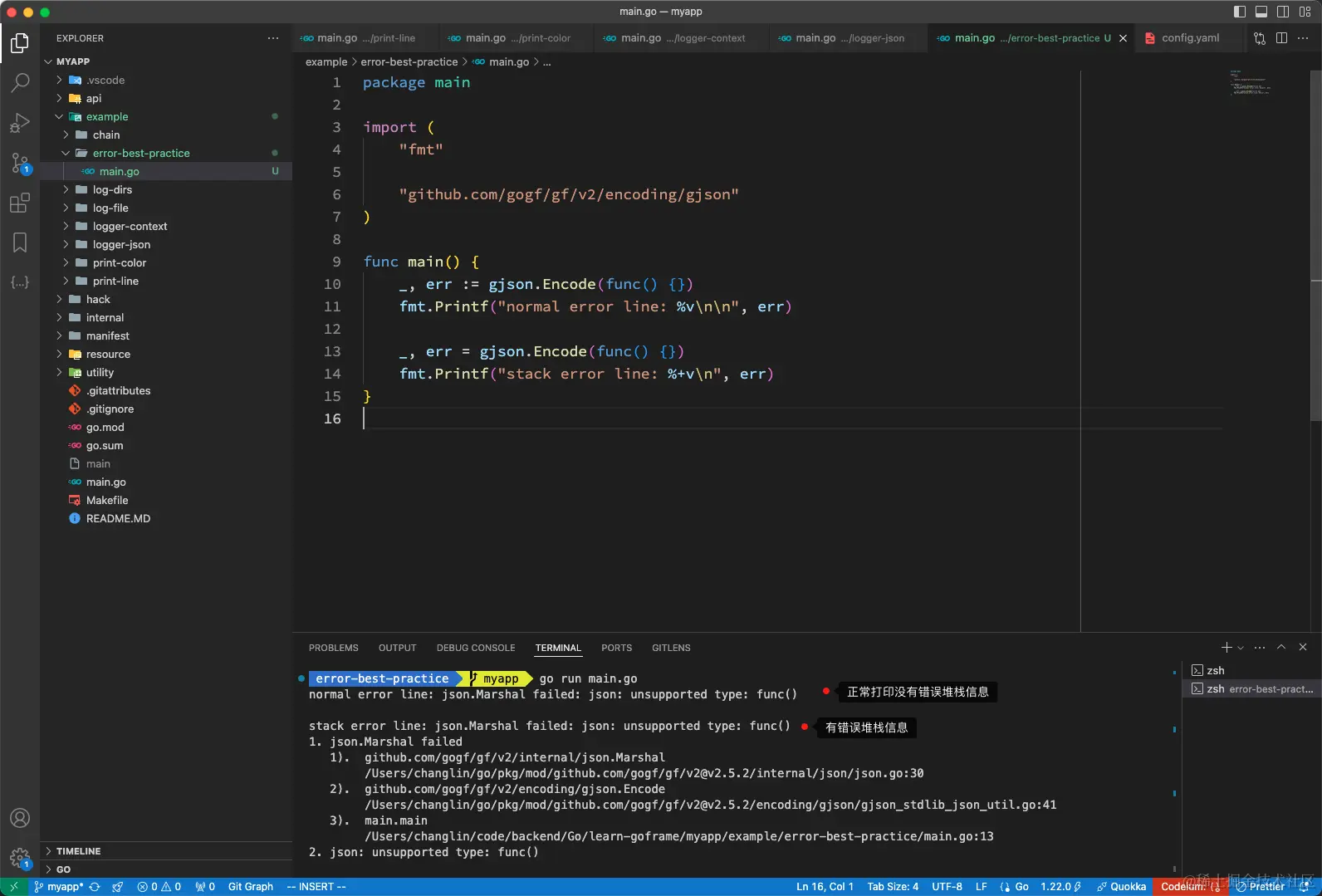Open Explorer panel more actions ellipsis
The width and height of the screenshot is (1322, 896).
tap(273, 38)
